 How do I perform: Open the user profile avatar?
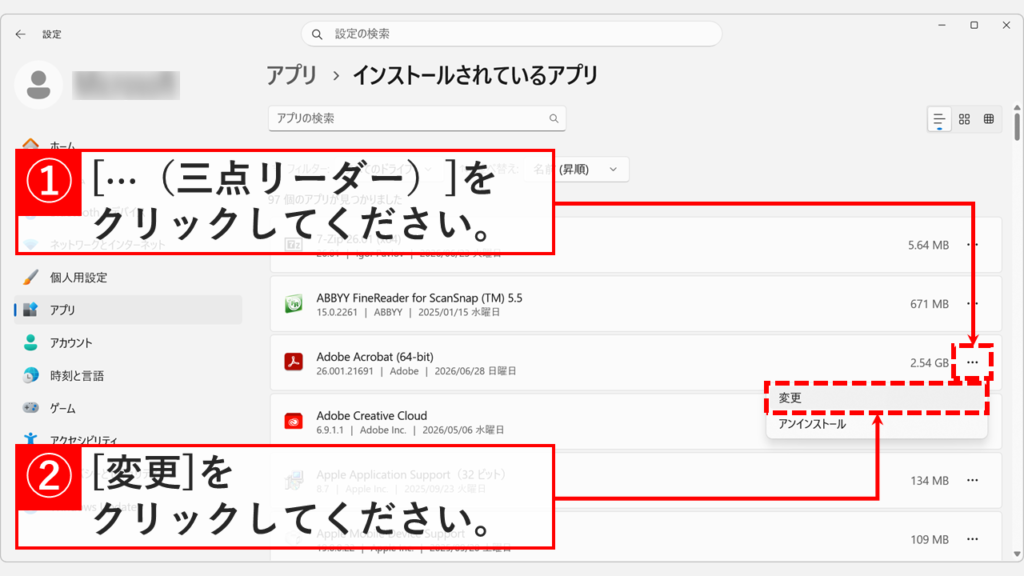click(x=39, y=85)
